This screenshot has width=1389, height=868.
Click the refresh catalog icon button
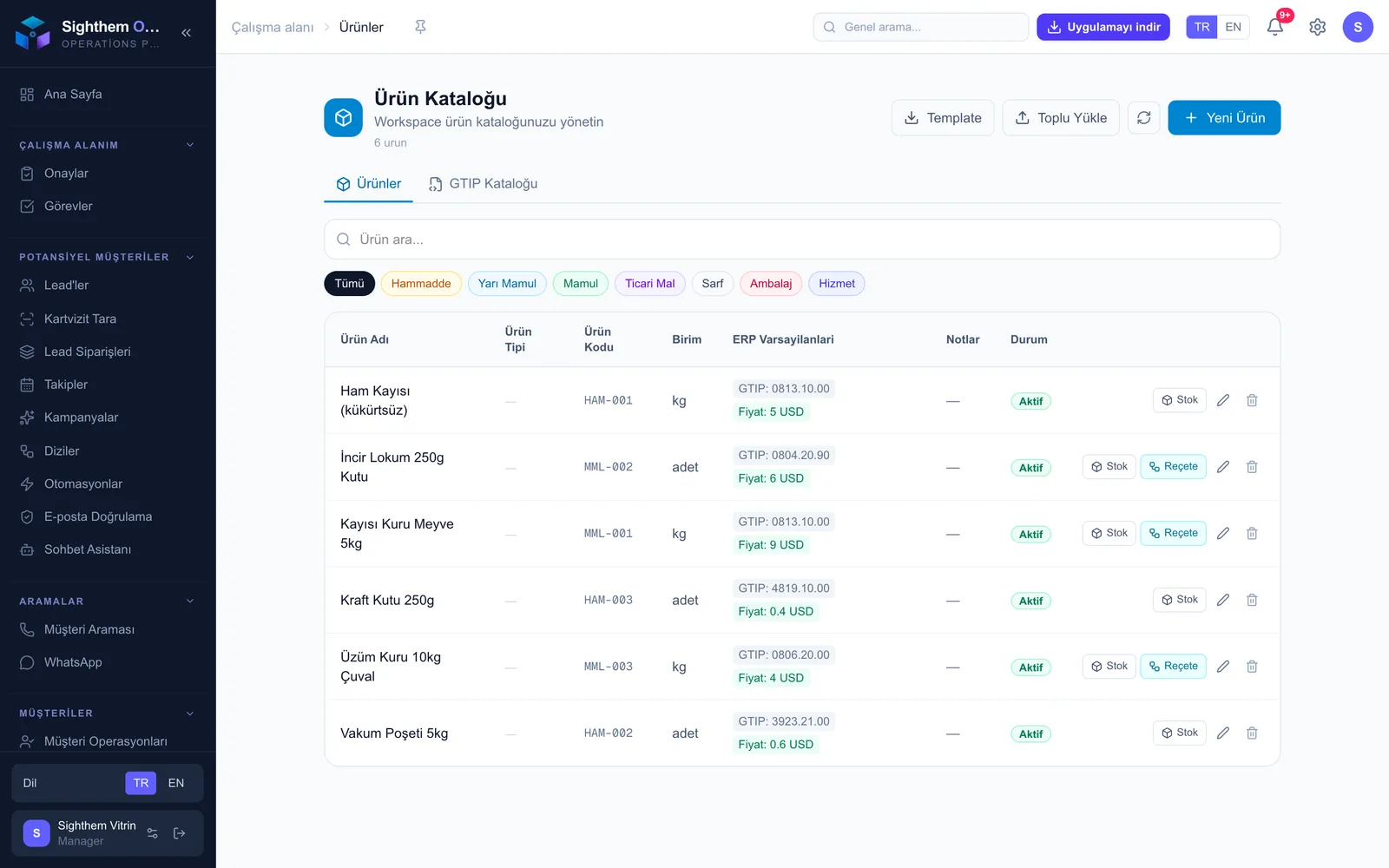coord(1143,118)
